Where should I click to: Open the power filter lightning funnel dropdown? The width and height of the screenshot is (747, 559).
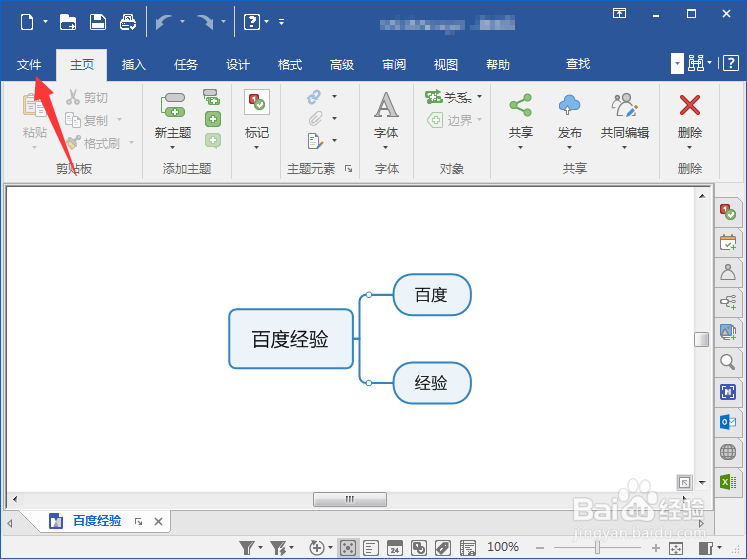coord(291,548)
